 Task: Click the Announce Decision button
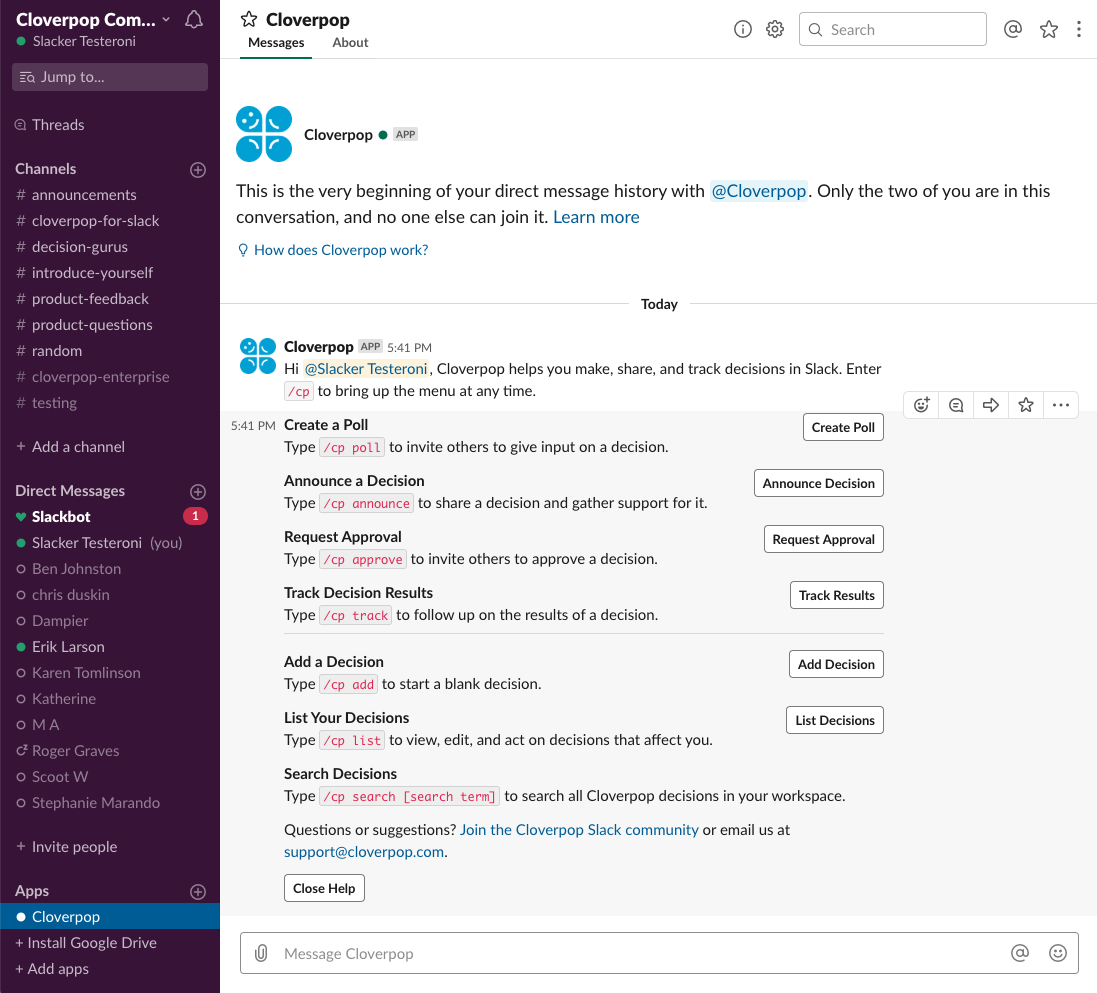pyautogui.click(x=819, y=484)
